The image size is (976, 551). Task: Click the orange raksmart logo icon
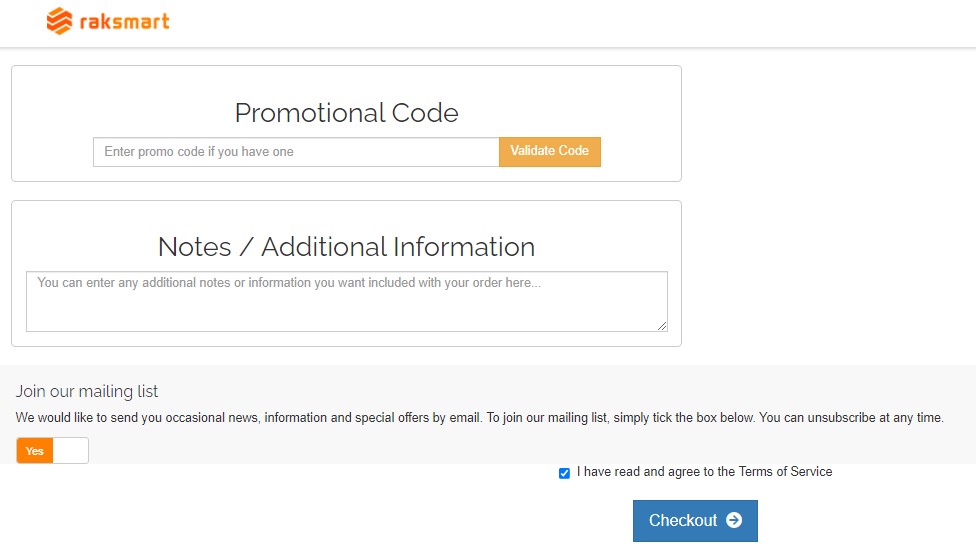59,21
